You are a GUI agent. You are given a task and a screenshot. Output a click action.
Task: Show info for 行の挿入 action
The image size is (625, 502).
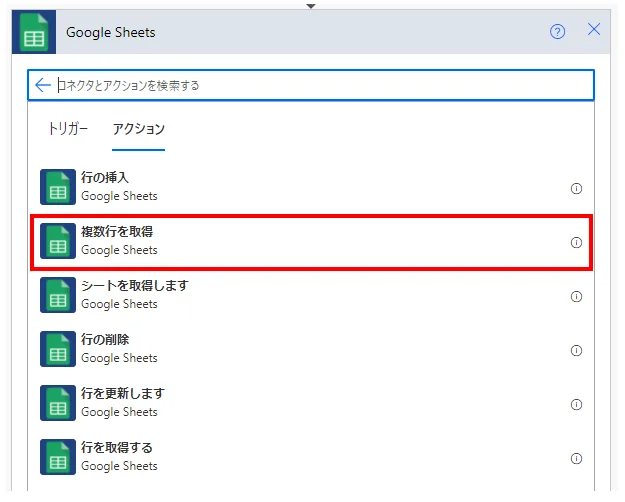point(576,188)
